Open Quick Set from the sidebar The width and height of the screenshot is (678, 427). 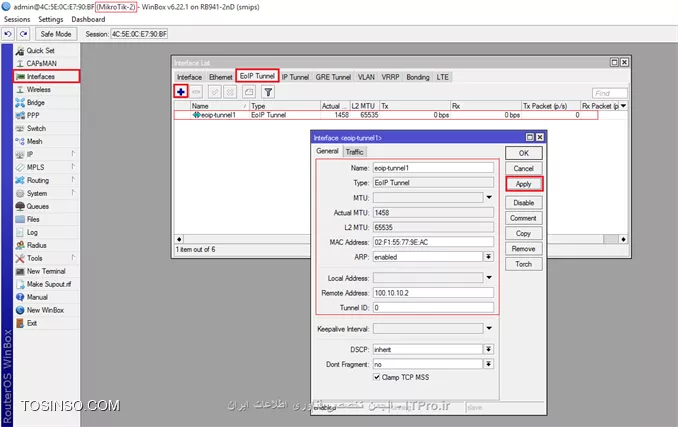click(41, 51)
